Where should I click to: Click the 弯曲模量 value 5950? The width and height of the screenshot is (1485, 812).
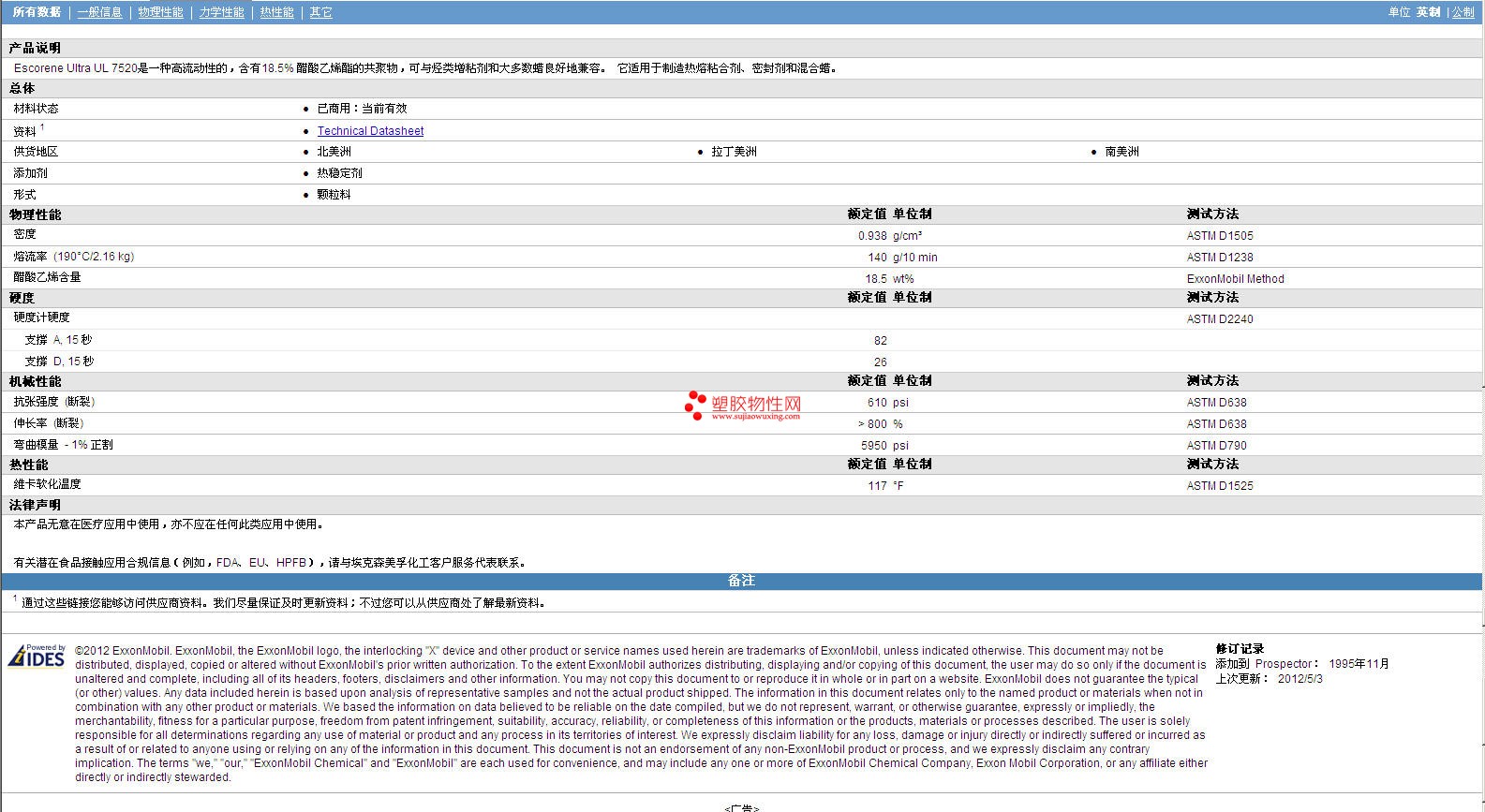point(874,446)
